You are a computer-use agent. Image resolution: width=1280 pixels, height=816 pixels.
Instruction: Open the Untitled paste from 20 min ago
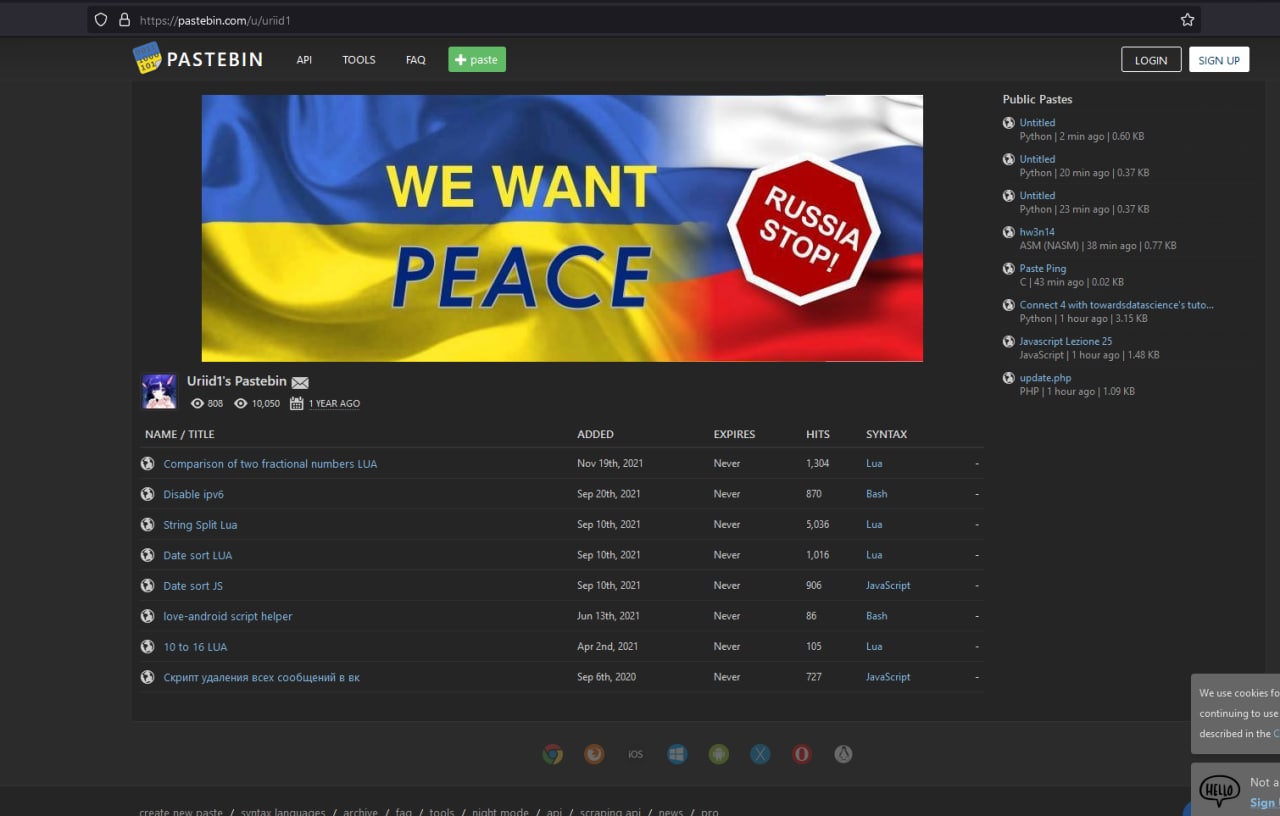click(1037, 159)
